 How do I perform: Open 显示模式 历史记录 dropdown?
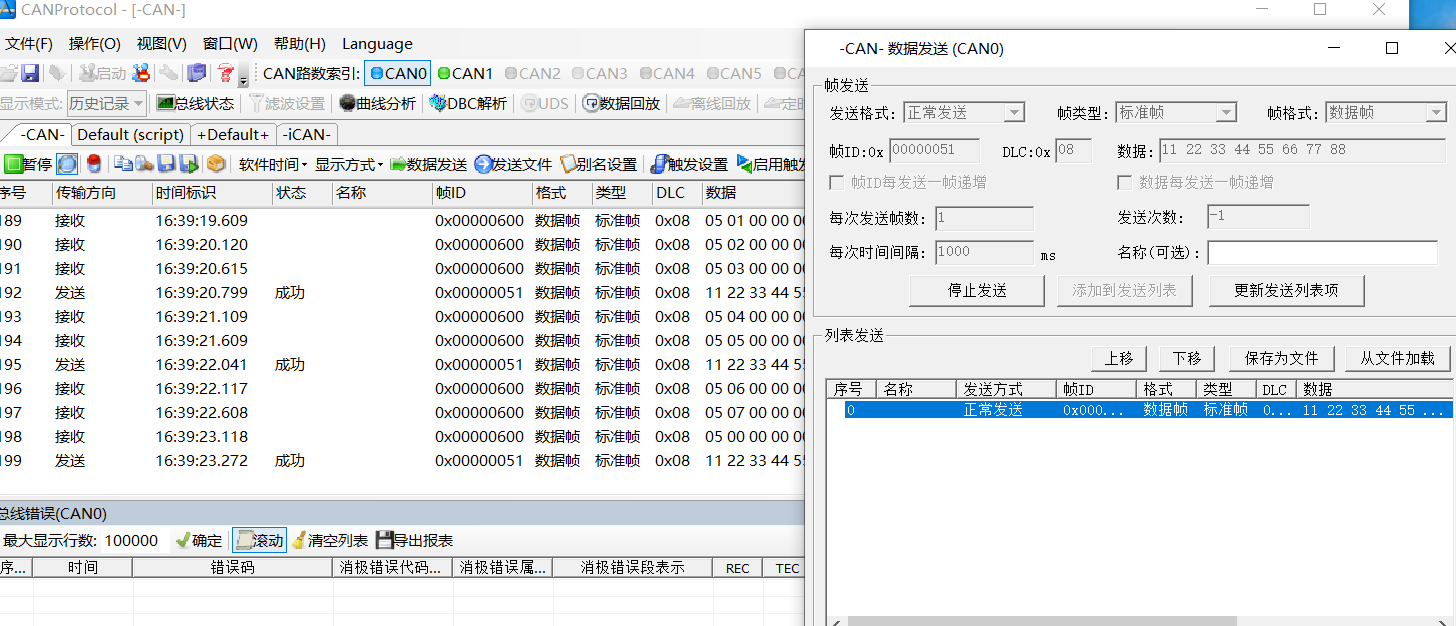[107, 103]
